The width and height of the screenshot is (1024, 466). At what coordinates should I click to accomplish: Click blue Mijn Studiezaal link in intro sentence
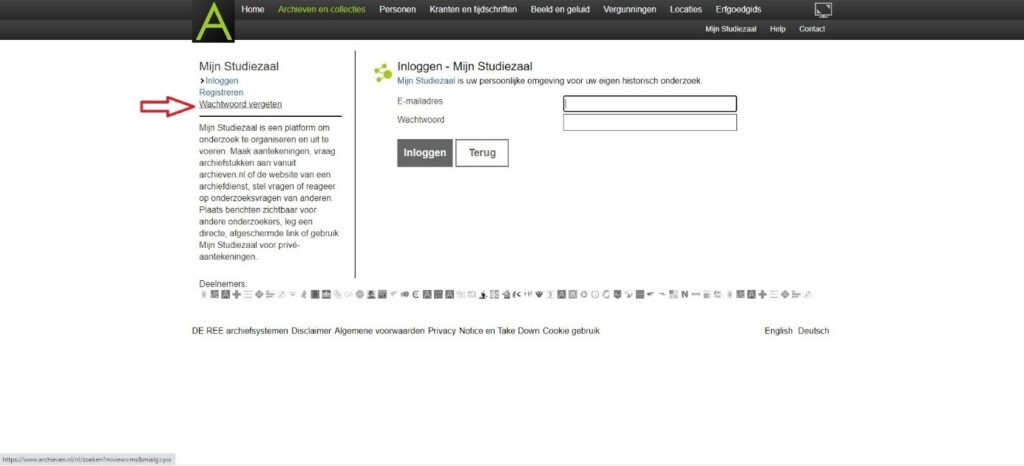pyautogui.click(x=426, y=81)
